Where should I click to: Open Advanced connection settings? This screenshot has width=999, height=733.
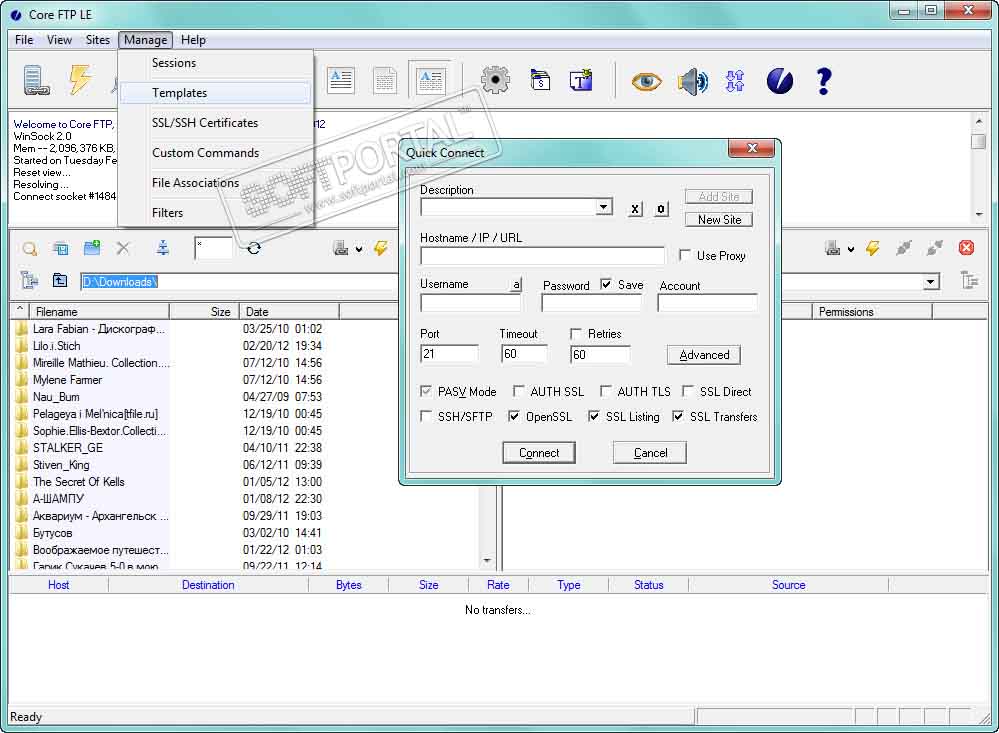[704, 355]
